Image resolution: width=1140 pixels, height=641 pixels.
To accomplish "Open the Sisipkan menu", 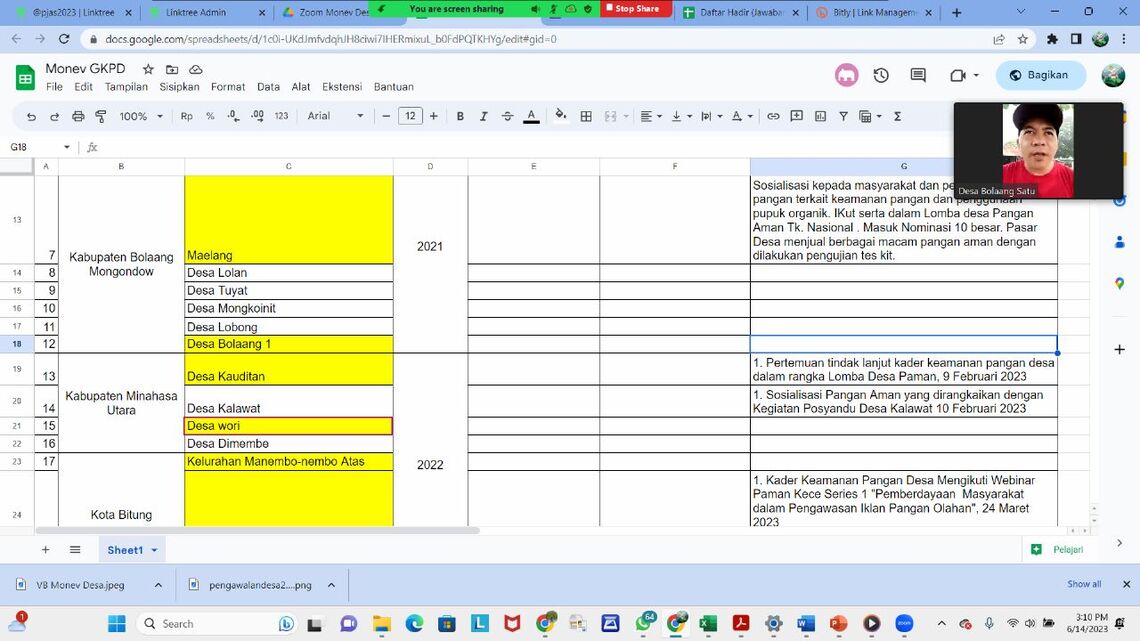I will 179,87.
